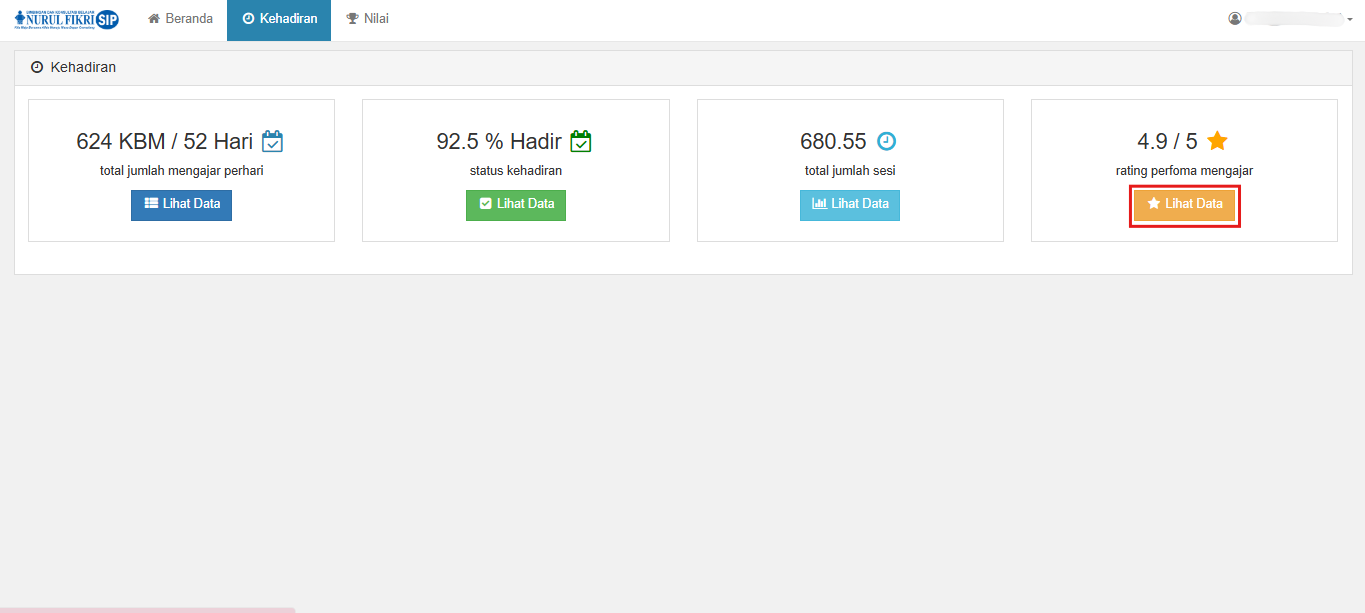Click the blurred username in the navbar
1365x613 pixels.
coord(1294,19)
